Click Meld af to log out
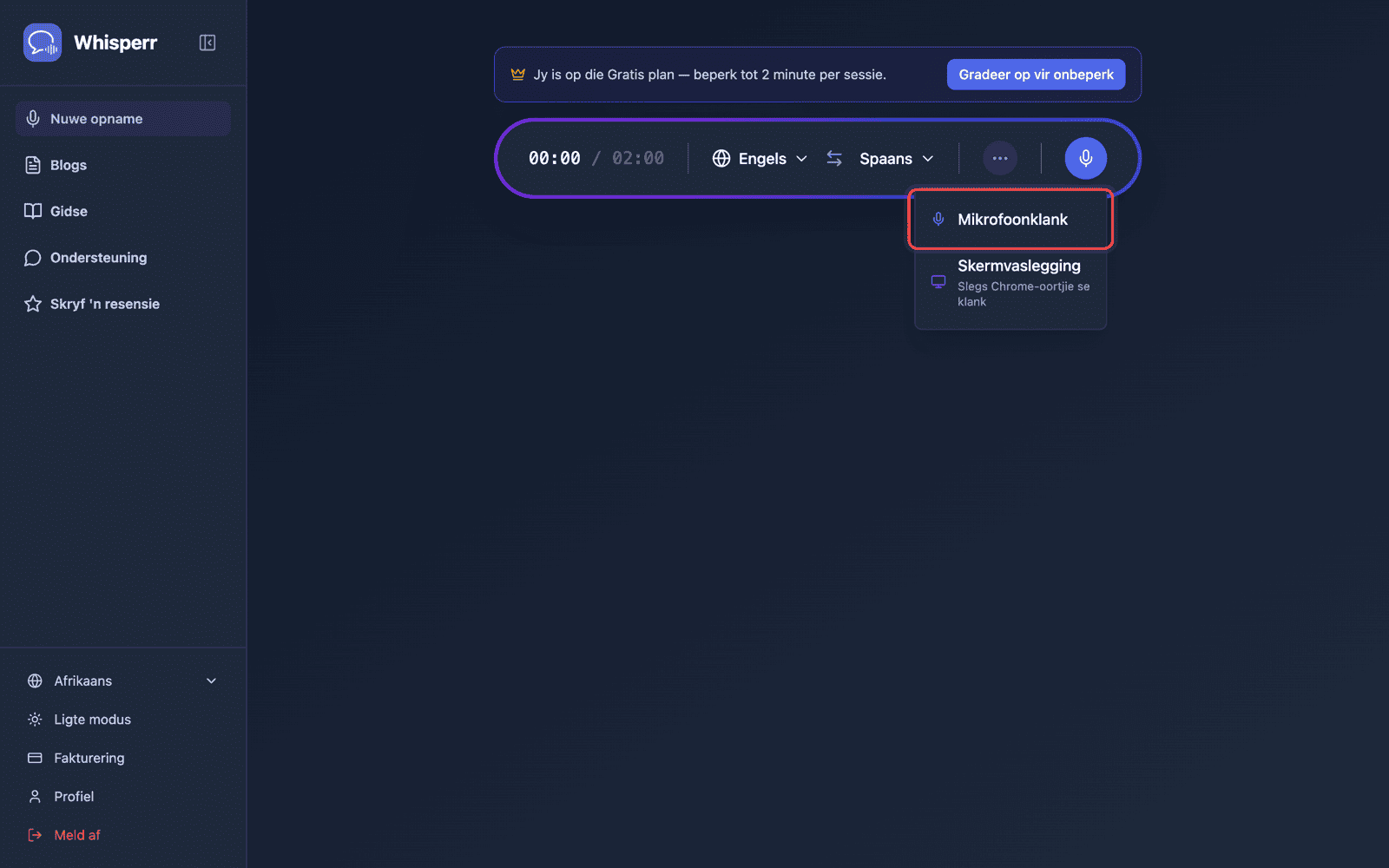1389x868 pixels. pyautogui.click(x=122, y=835)
